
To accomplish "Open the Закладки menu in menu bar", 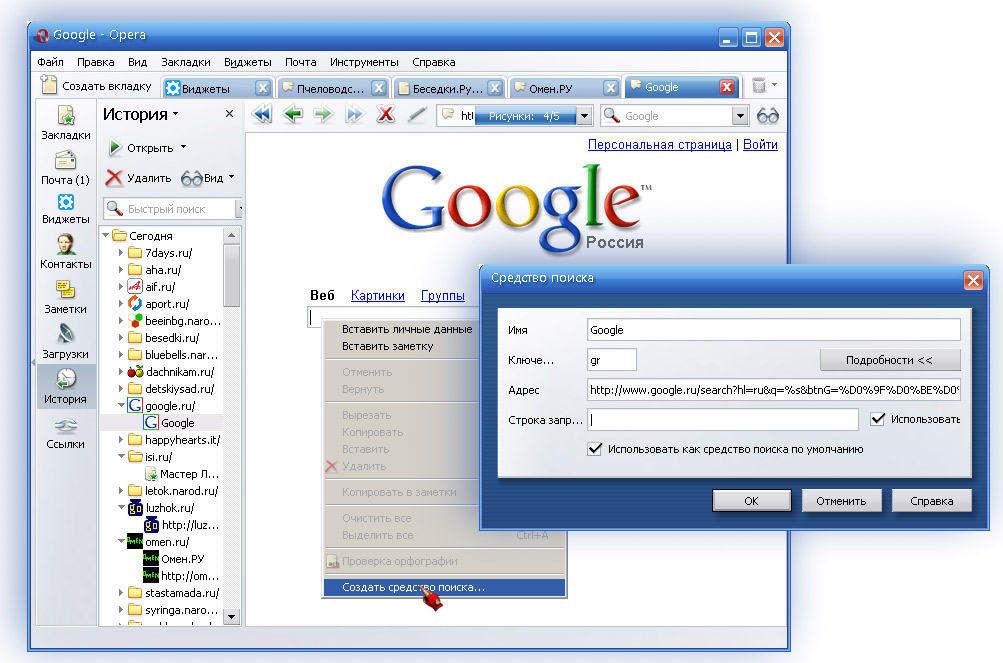I will coord(186,62).
